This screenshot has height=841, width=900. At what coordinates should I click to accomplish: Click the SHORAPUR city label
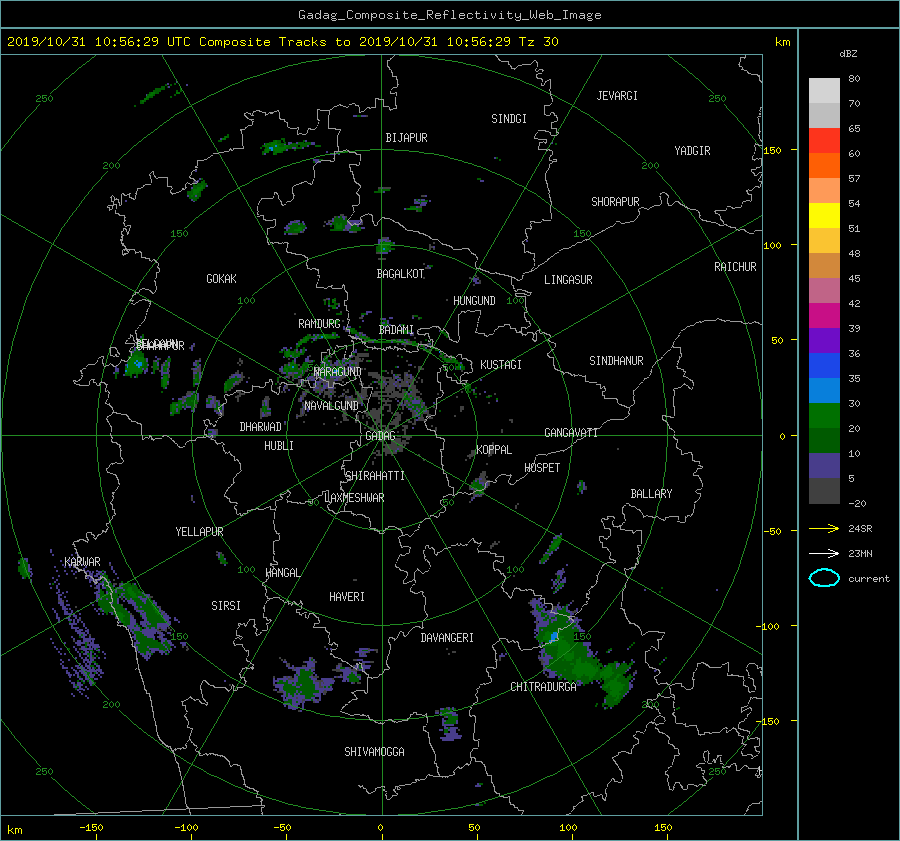pos(615,202)
